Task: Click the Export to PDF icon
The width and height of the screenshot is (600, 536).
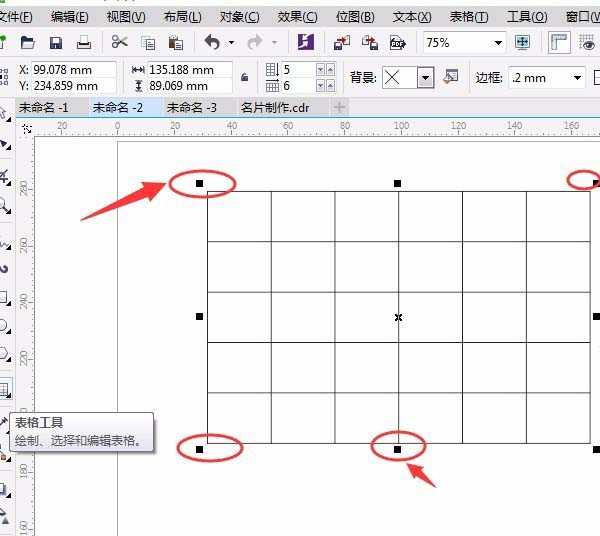Action: [398, 42]
